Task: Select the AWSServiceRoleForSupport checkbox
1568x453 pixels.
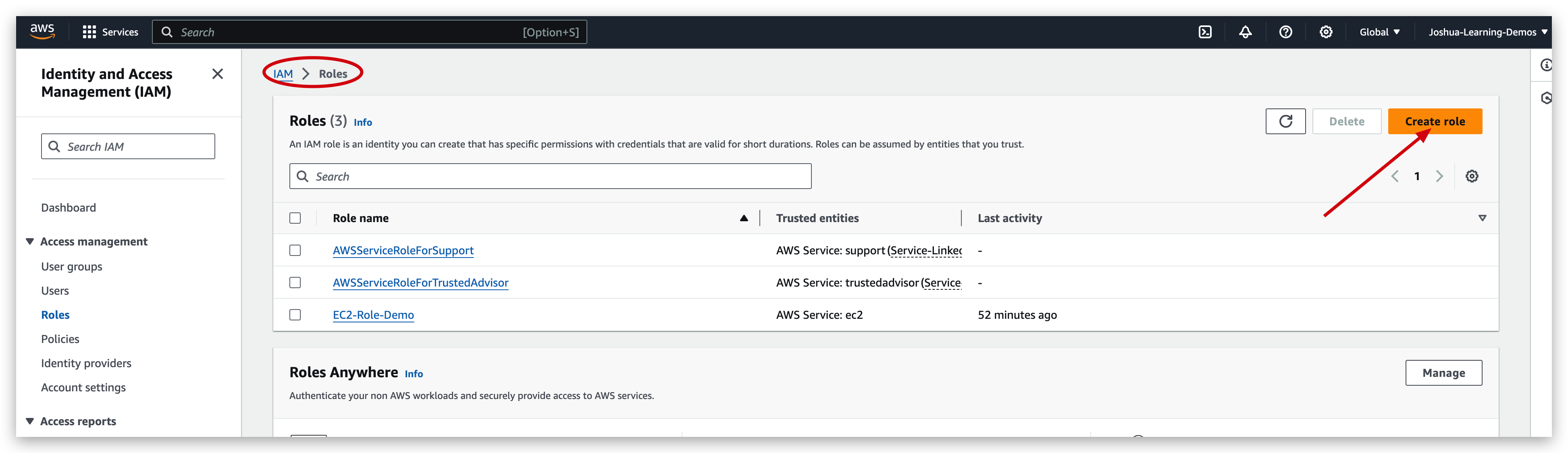Action: [x=295, y=250]
